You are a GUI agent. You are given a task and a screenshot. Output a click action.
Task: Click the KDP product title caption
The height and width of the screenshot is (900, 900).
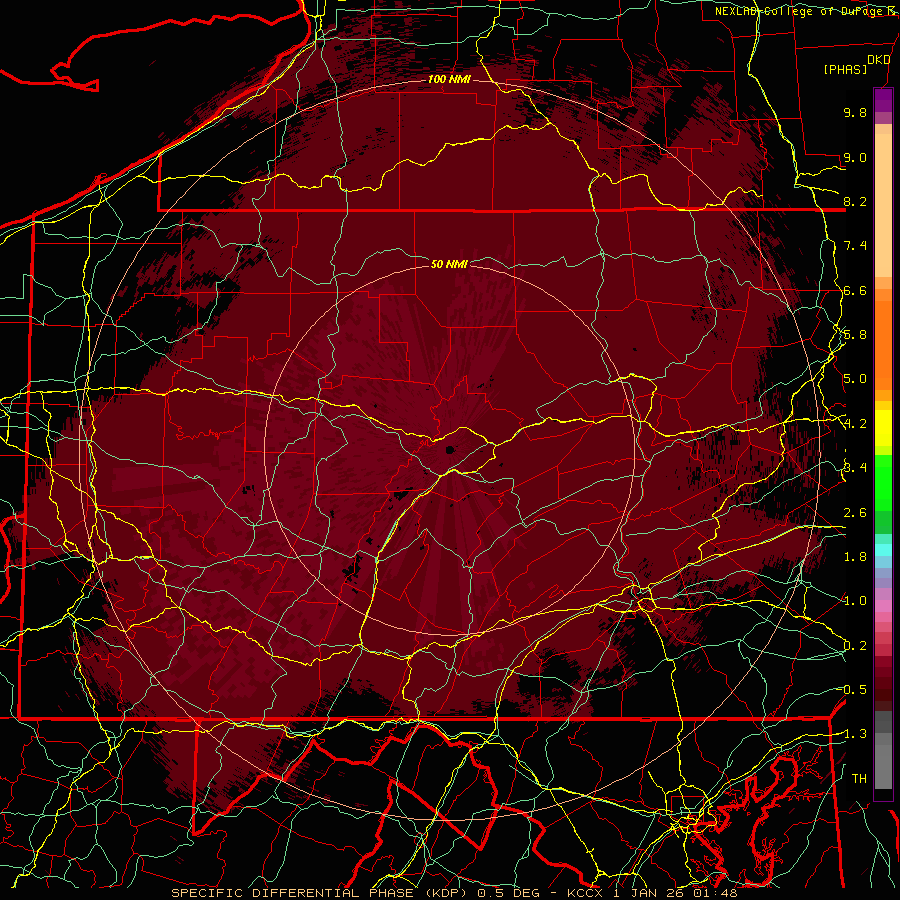[x=454, y=893]
